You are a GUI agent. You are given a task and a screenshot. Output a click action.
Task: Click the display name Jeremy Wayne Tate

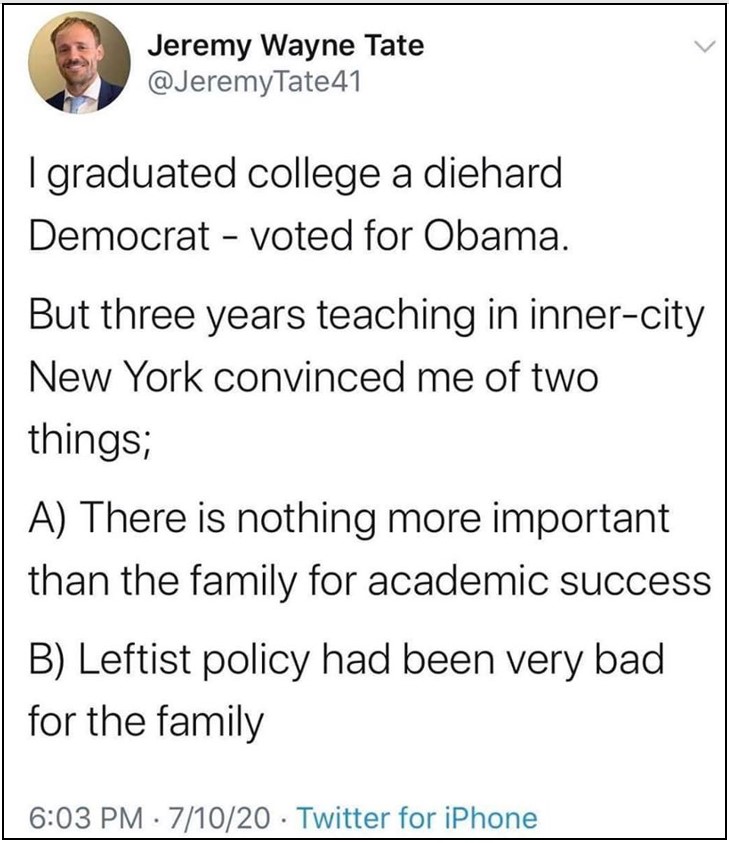point(285,46)
